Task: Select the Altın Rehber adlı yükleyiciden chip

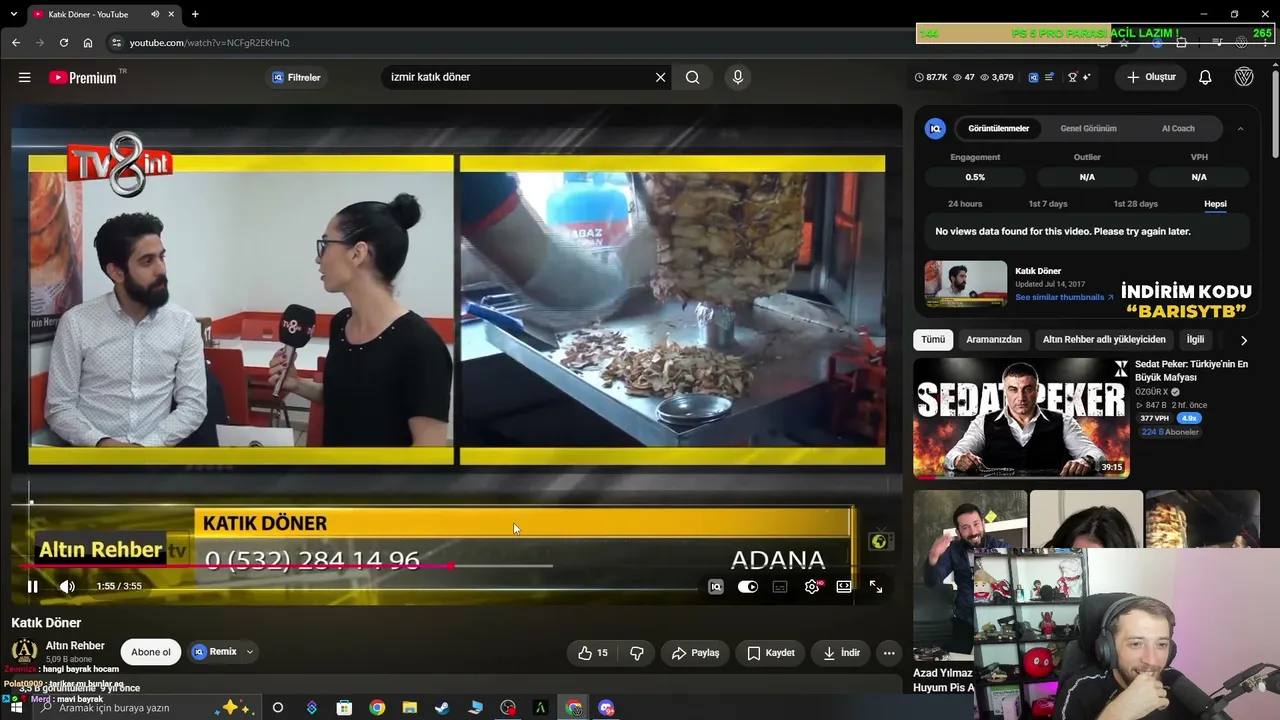Action: point(1104,340)
